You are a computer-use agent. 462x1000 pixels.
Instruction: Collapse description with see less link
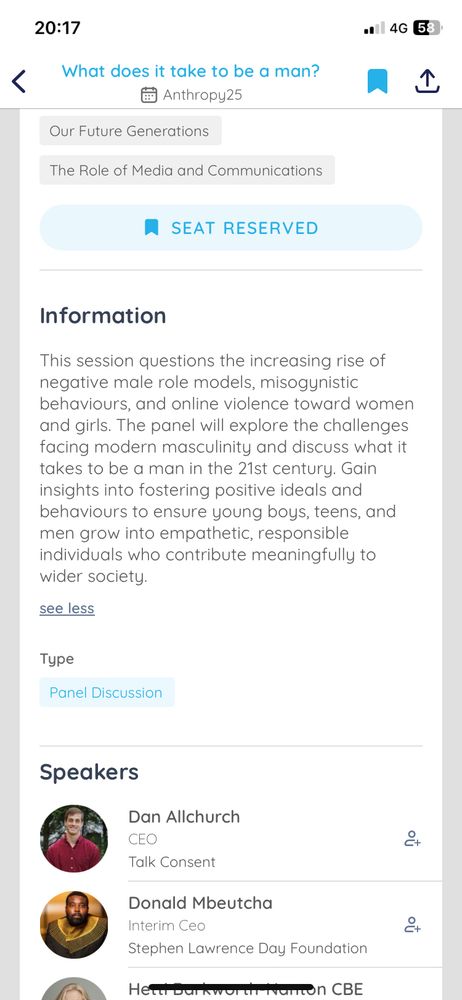click(x=67, y=608)
